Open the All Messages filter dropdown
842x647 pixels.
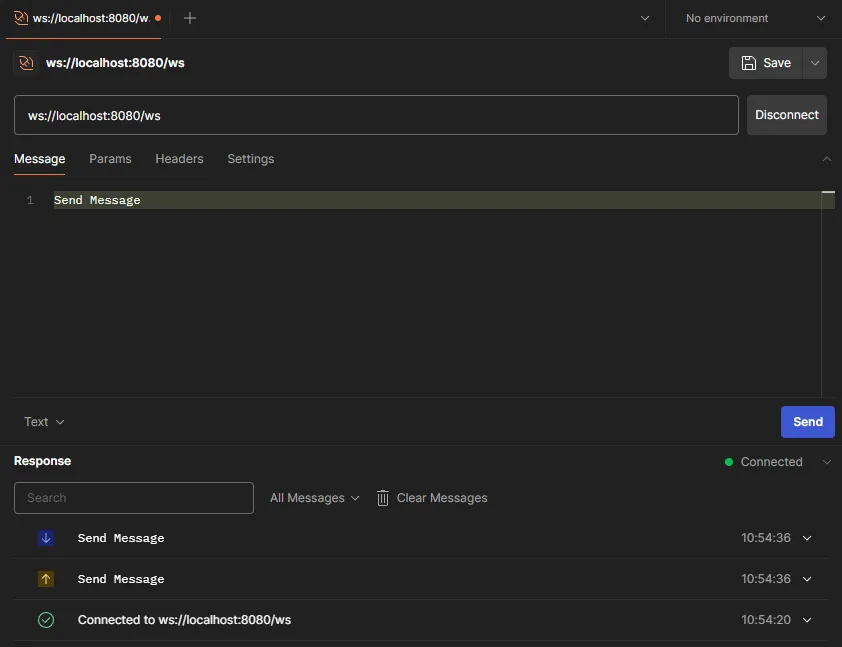[314, 498]
